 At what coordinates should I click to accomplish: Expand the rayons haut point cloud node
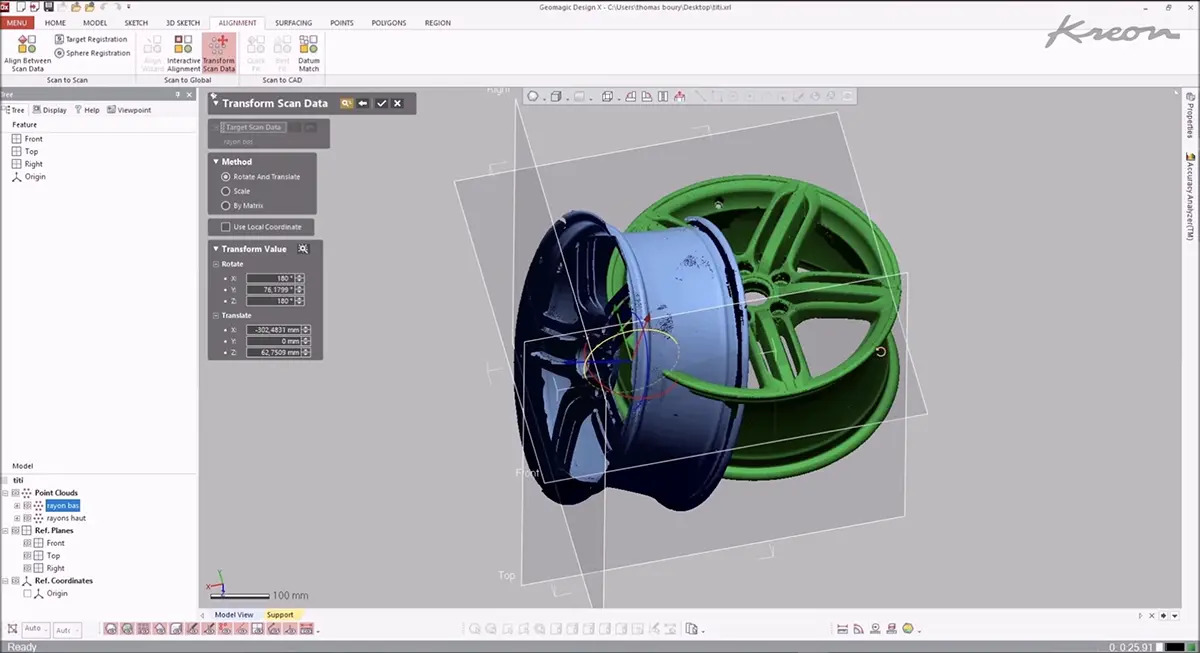pyautogui.click(x=17, y=518)
